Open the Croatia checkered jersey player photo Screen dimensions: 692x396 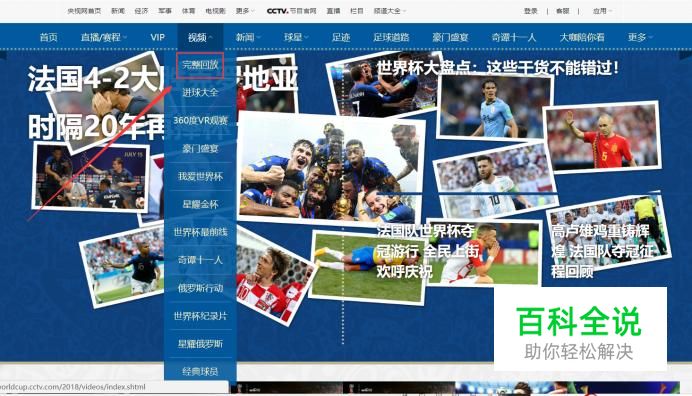click(x=274, y=279)
